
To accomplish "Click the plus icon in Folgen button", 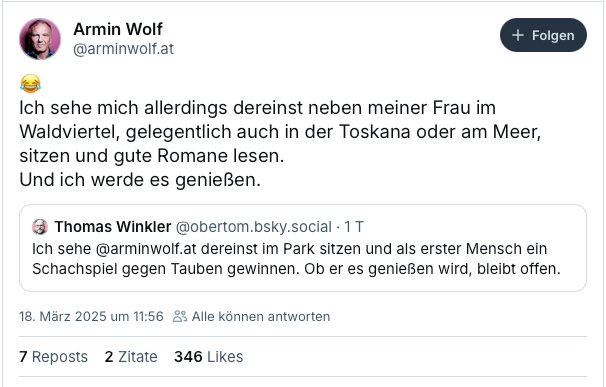I will [x=517, y=35].
